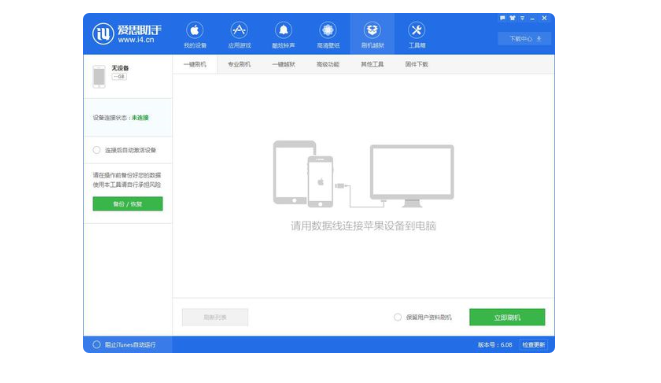
Task: Click the i4 logo icon
Action: 103,33
